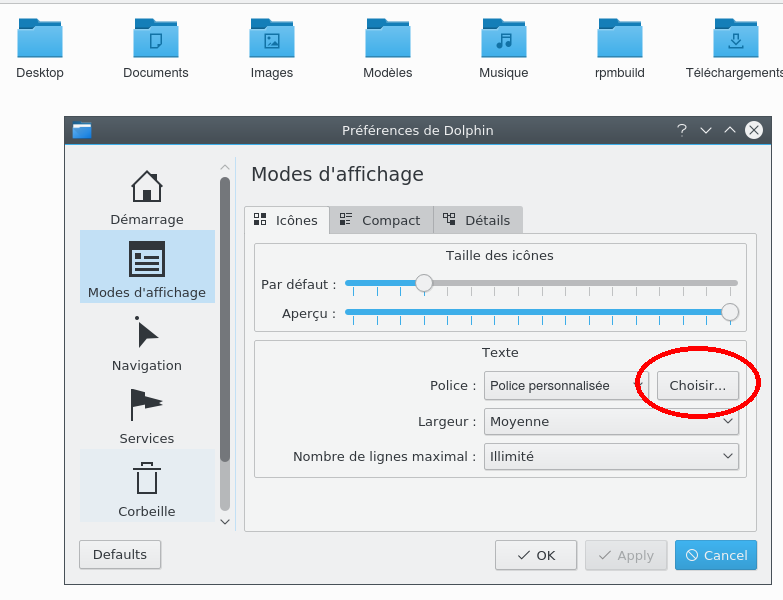783x600 pixels.
Task: Click the Aperçu icon size slider handle
Action: pyautogui.click(x=730, y=312)
